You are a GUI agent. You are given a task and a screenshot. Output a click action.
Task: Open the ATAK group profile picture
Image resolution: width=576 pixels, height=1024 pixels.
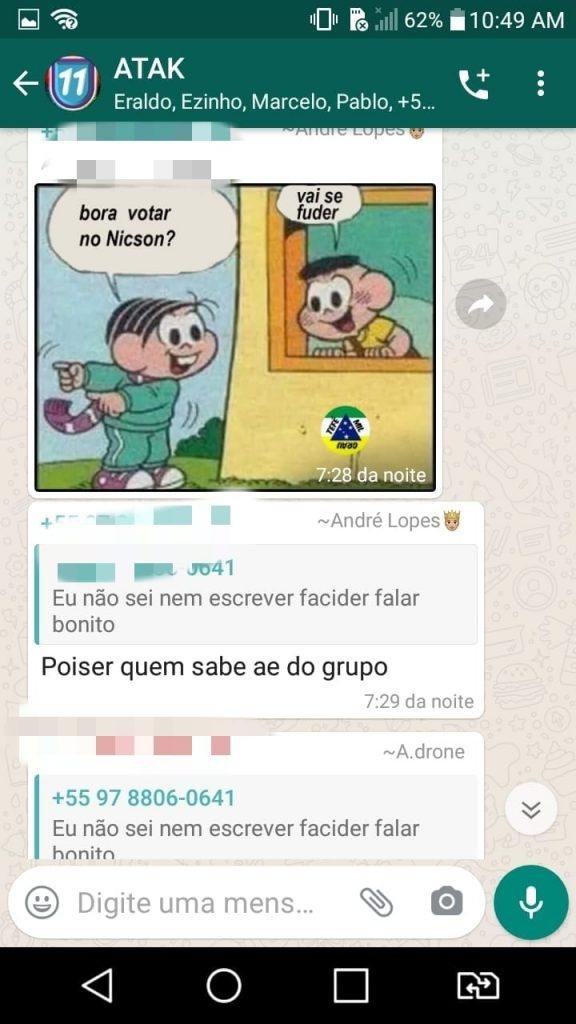(x=72, y=83)
